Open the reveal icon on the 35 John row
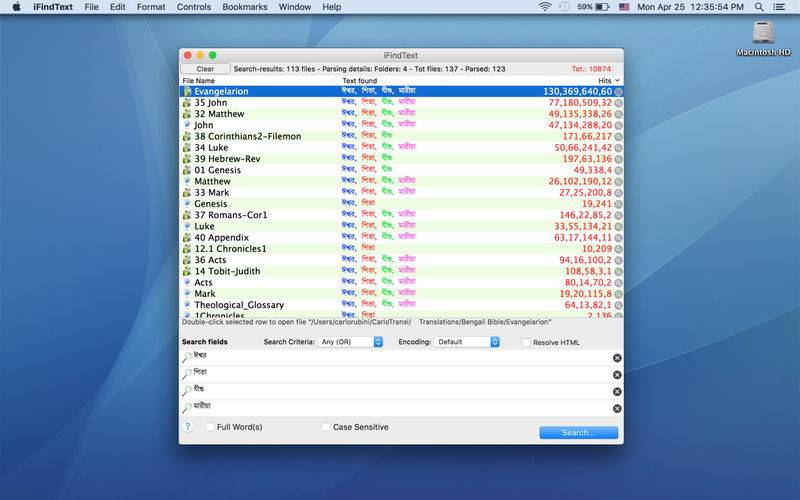The width and height of the screenshot is (800, 500). tap(618, 103)
